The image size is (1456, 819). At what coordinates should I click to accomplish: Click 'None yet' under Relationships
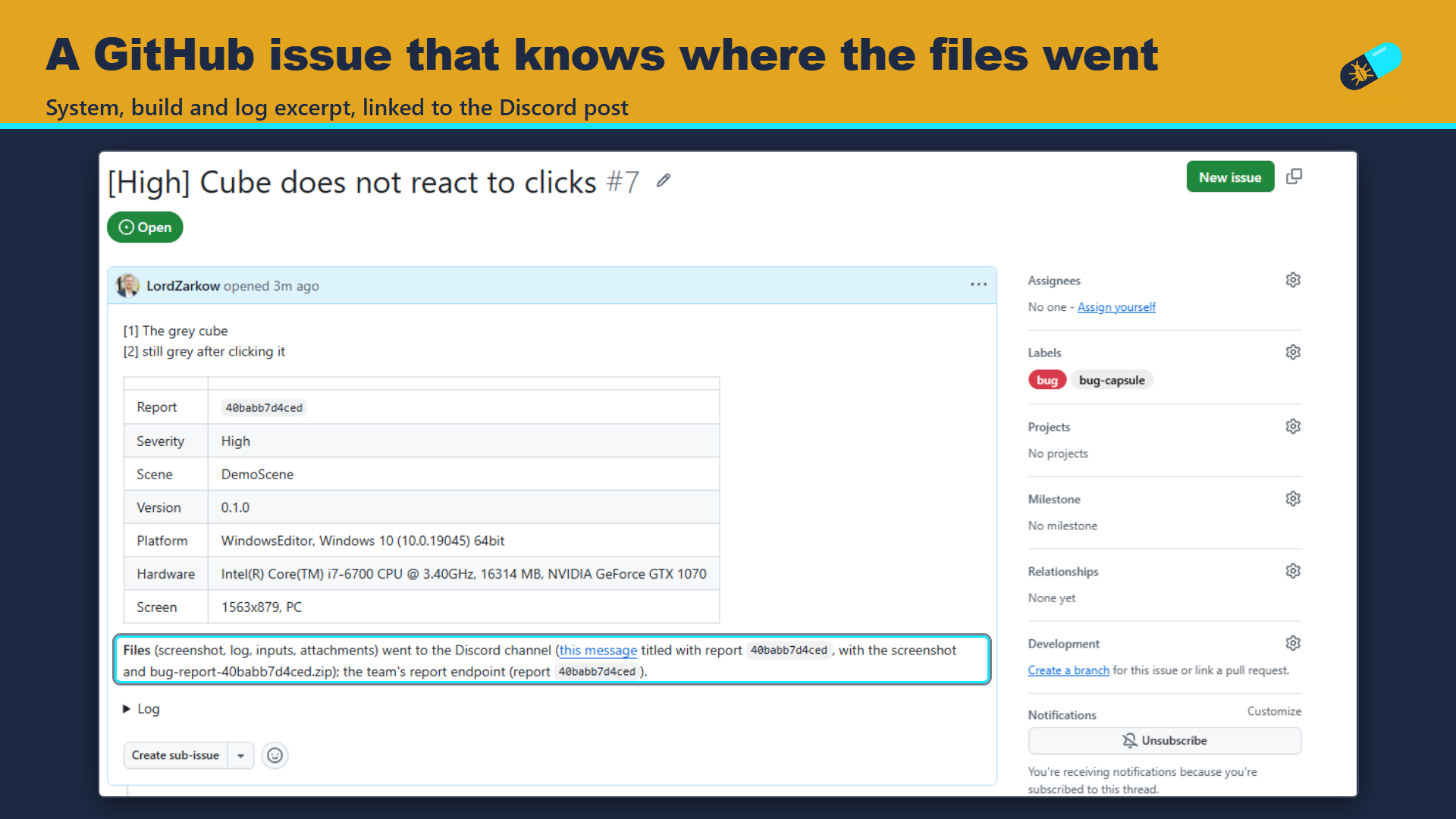1051,598
